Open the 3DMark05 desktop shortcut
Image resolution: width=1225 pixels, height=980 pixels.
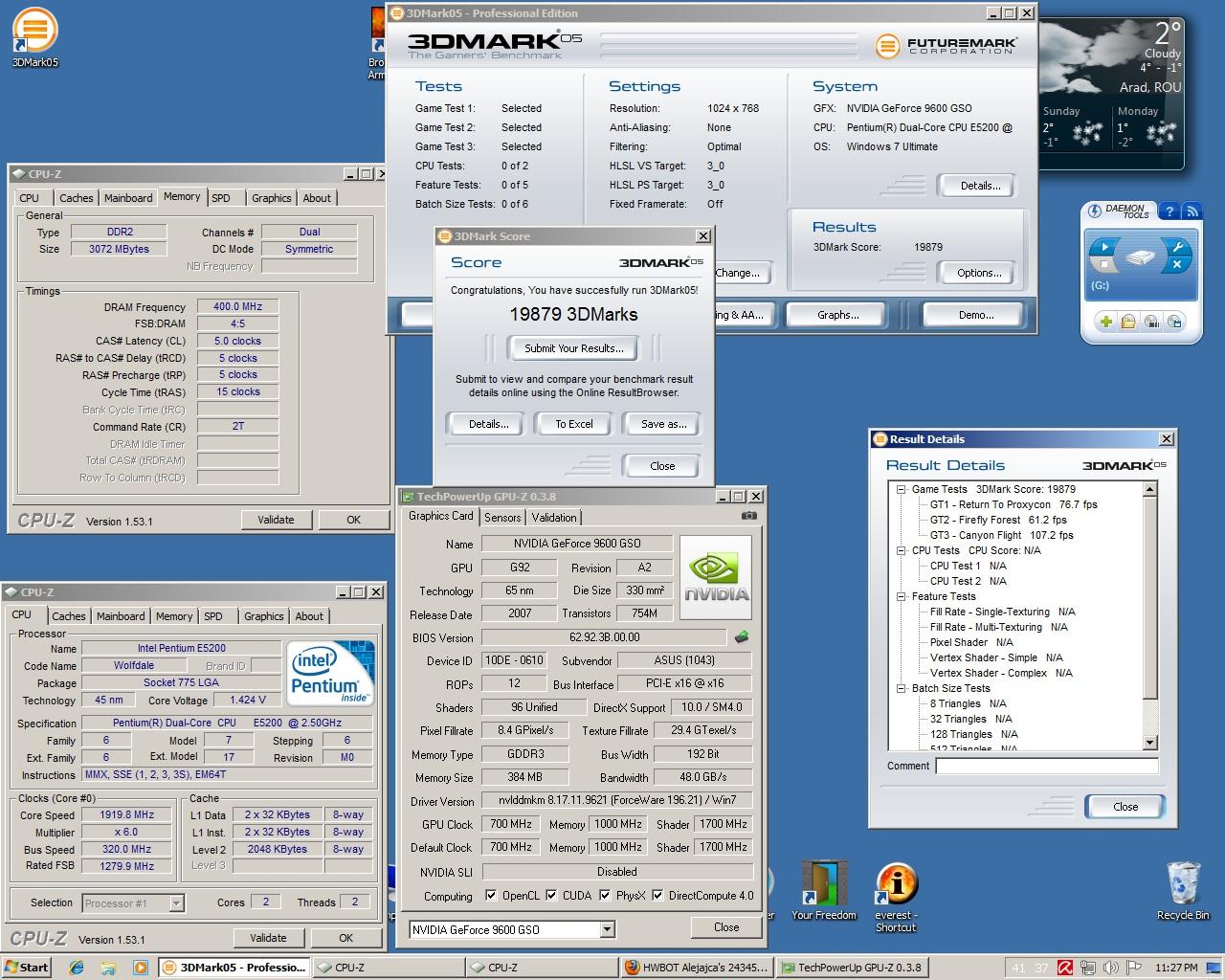34,38
